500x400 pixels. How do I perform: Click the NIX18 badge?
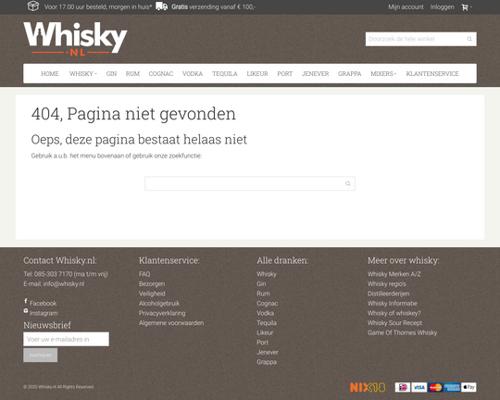pyautogui.click(x=367, y=387)
